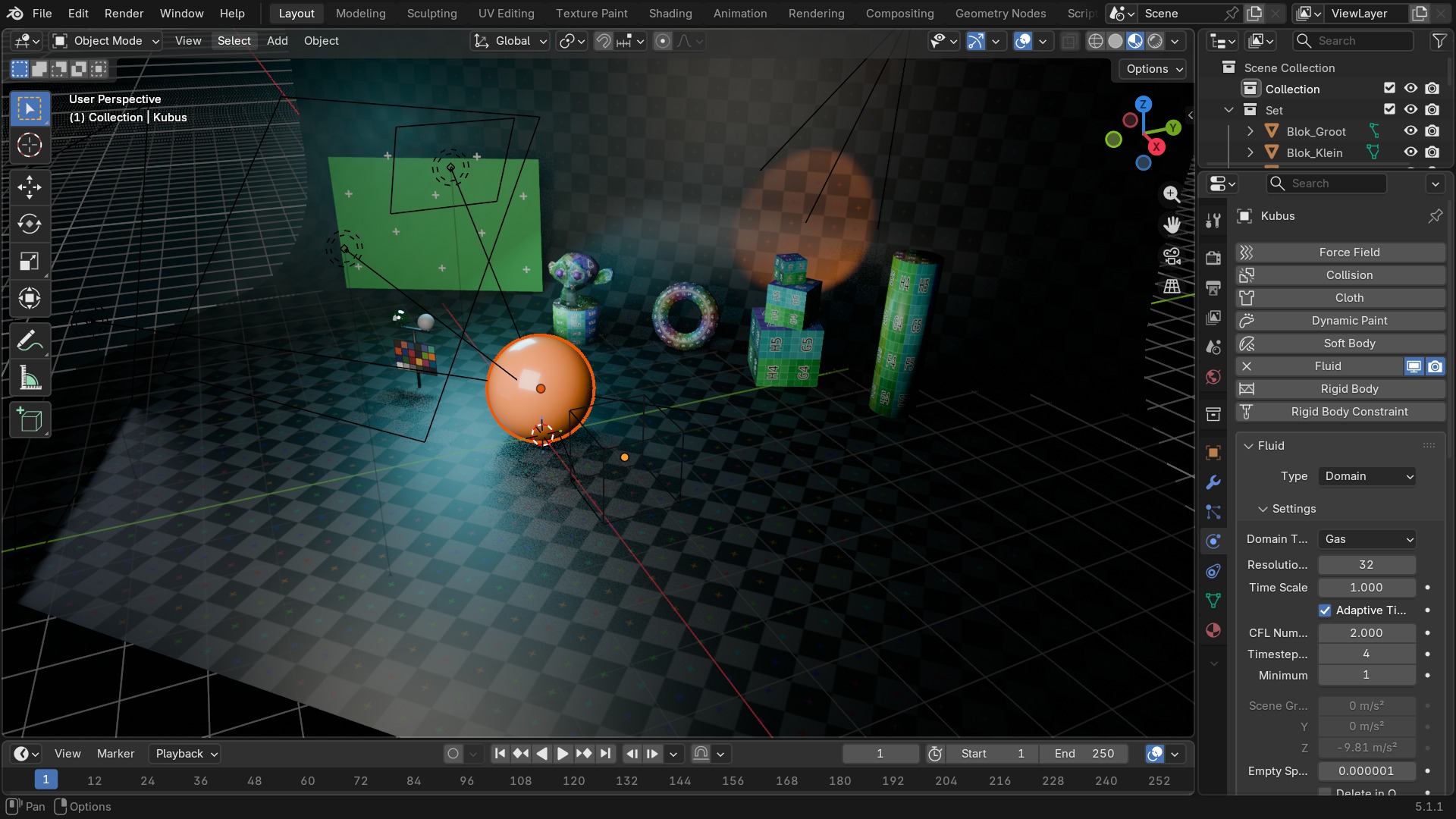Enable Cloth physics button
The width and height of the screenshot is (1456, 819).
(1340, 298)
